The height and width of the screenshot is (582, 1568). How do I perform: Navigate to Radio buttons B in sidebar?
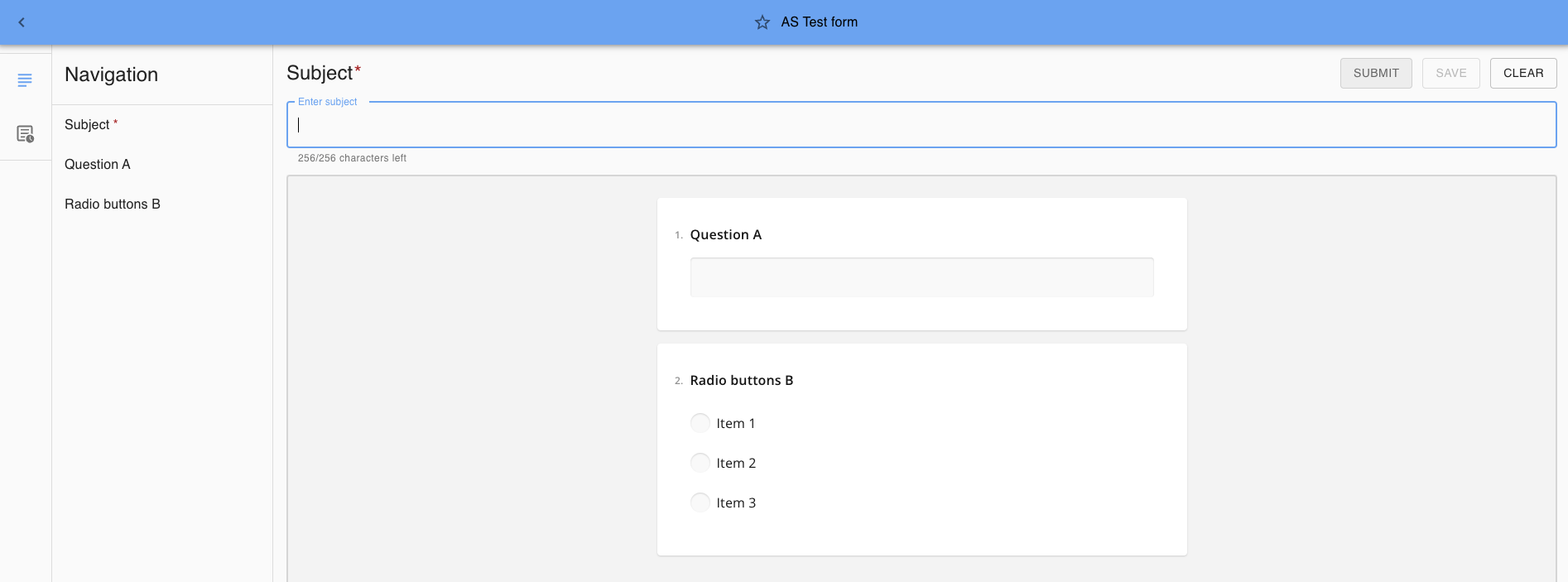[x=113, y=204]
